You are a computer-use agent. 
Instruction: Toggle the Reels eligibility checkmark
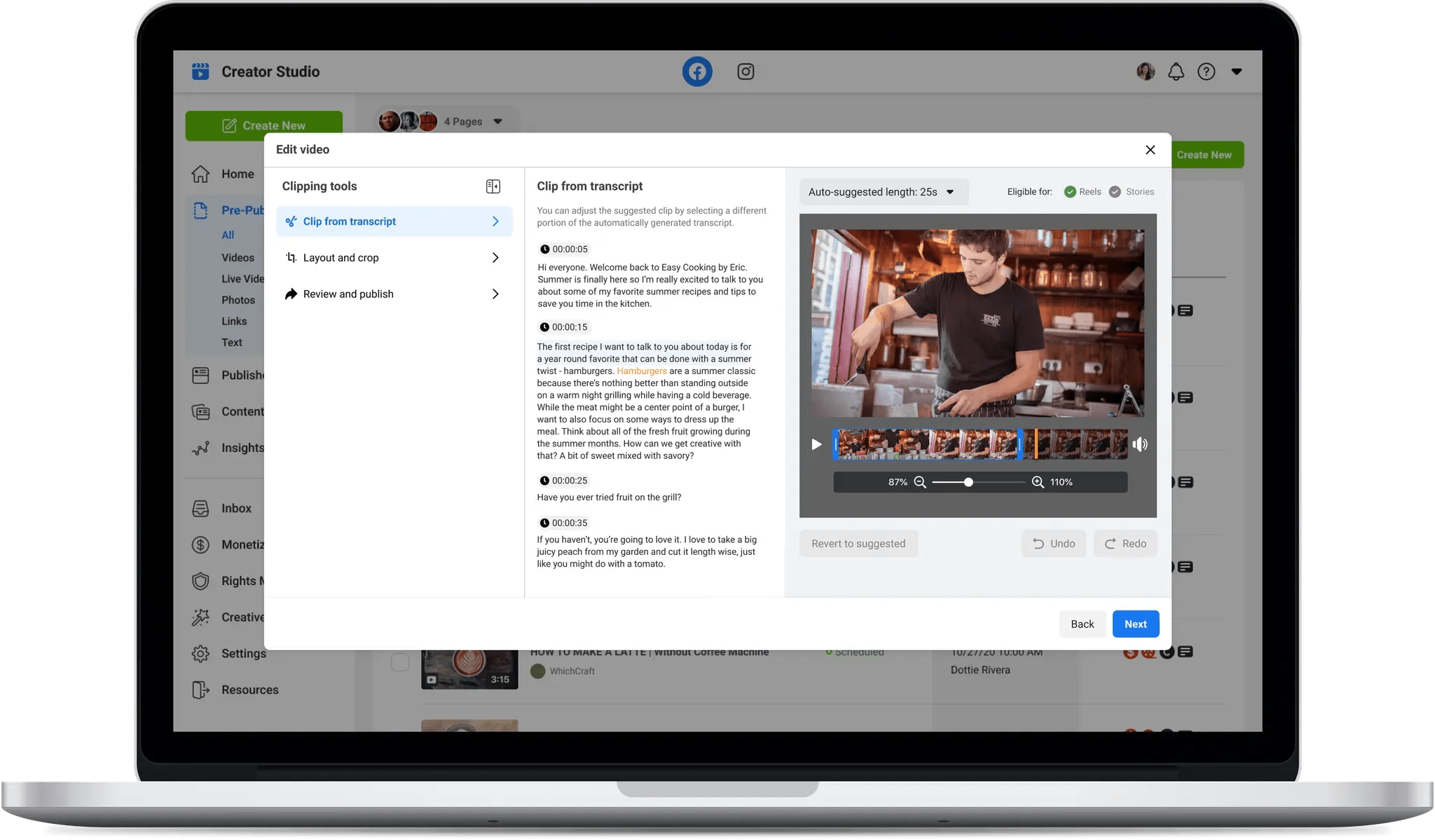pos(1070,192)
